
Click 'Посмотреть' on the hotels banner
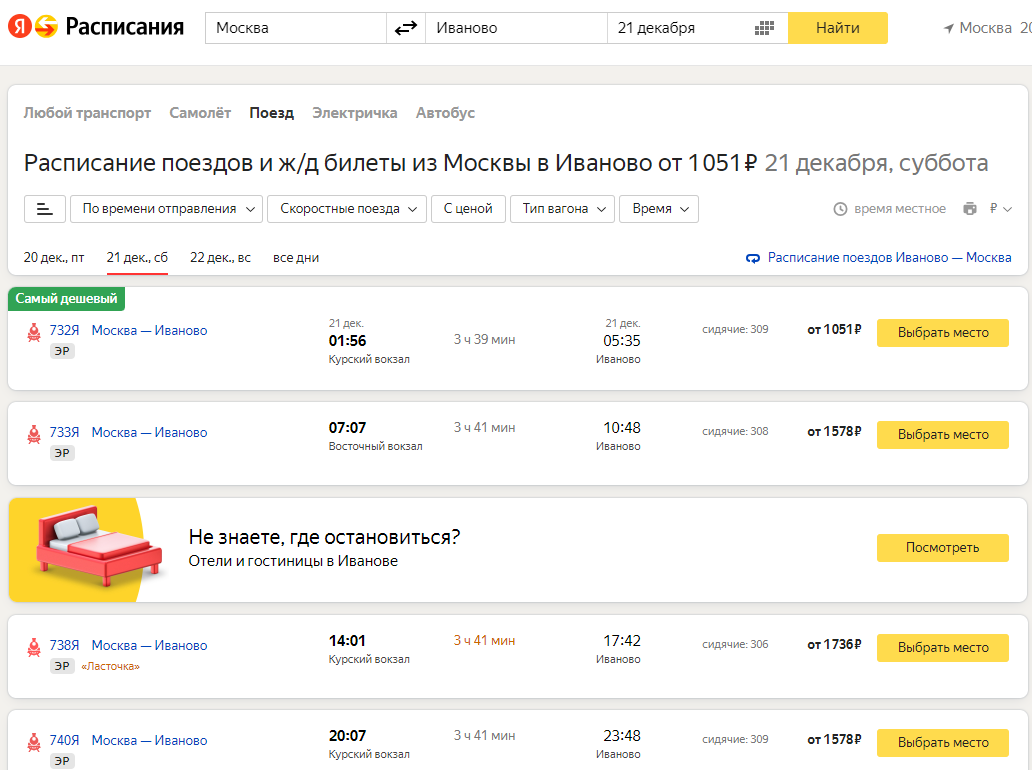(x=942, y=547)
